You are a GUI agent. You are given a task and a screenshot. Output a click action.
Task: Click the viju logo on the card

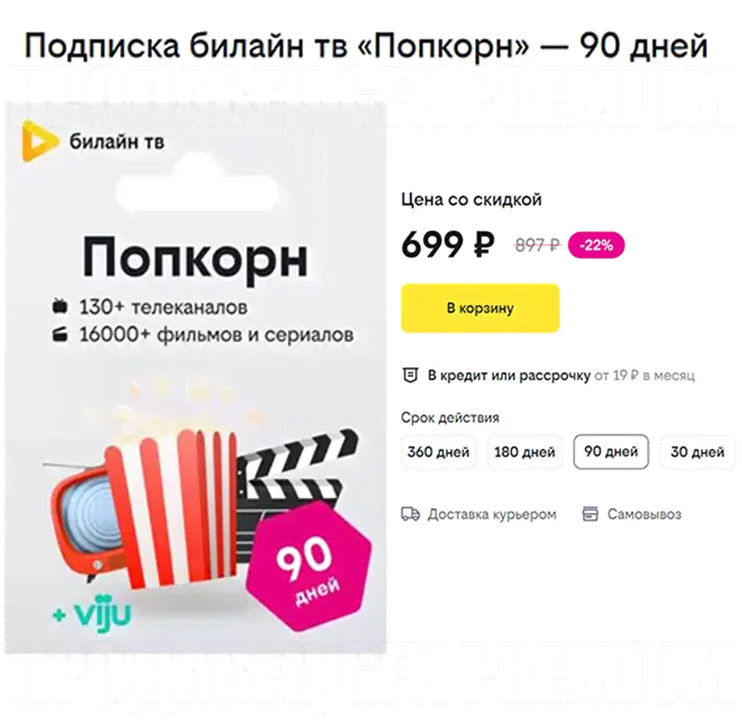pyautogui.click(x=92, y=614)
